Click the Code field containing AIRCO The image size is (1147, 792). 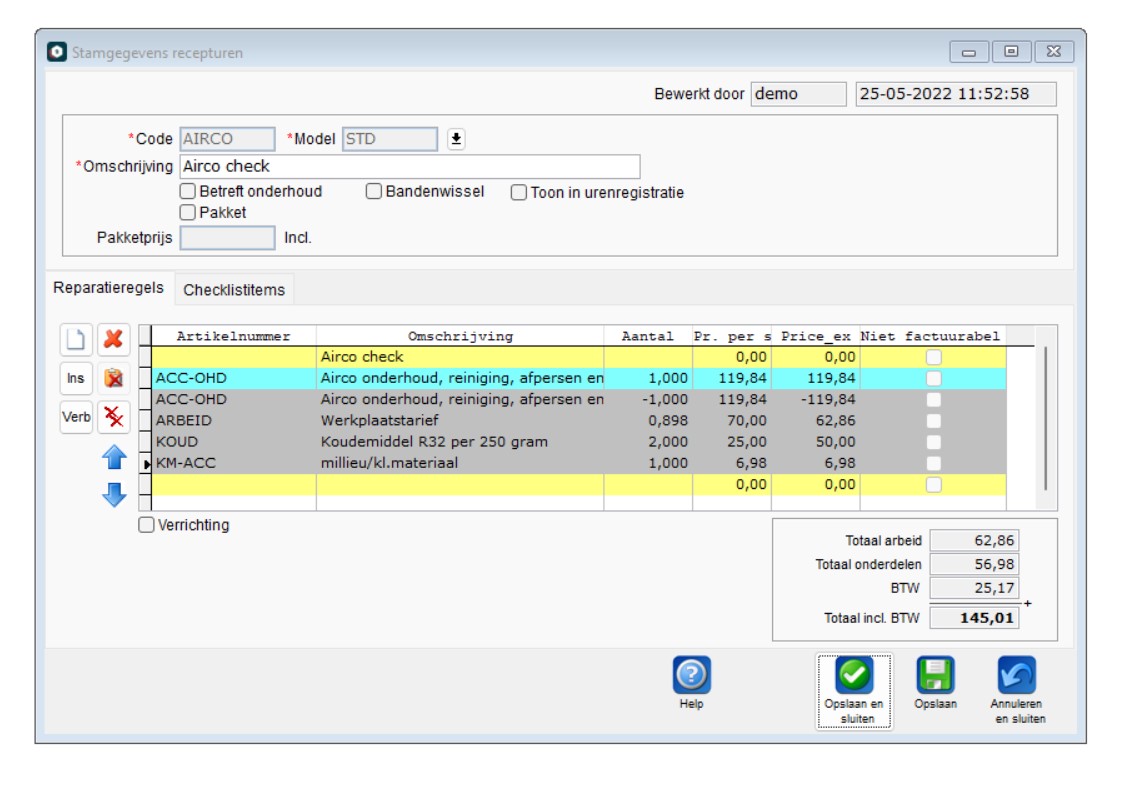227,139
